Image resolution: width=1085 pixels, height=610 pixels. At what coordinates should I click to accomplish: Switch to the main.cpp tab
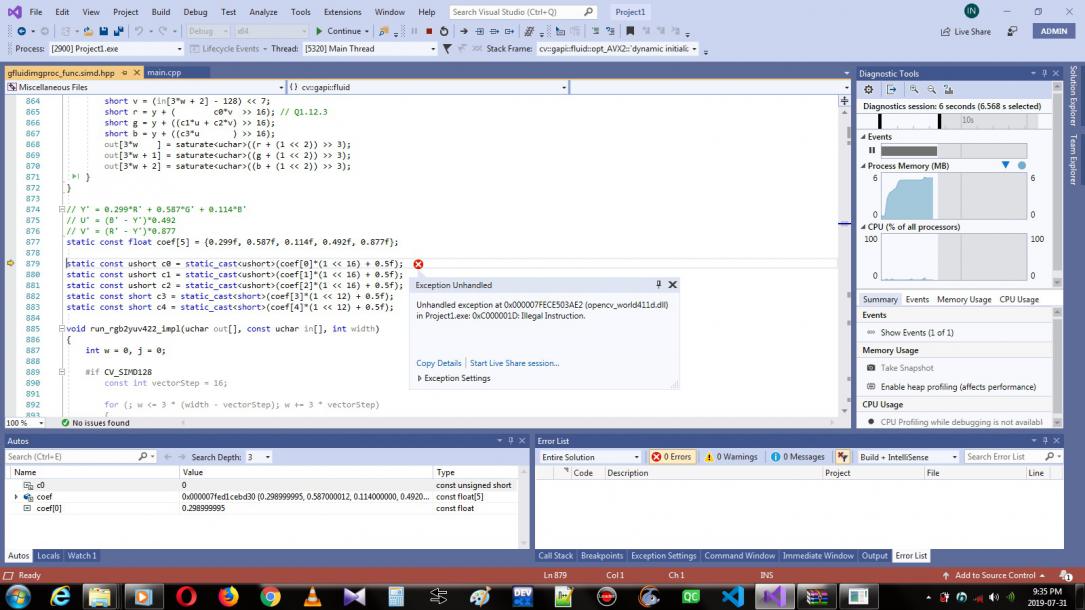coord(163,72)
